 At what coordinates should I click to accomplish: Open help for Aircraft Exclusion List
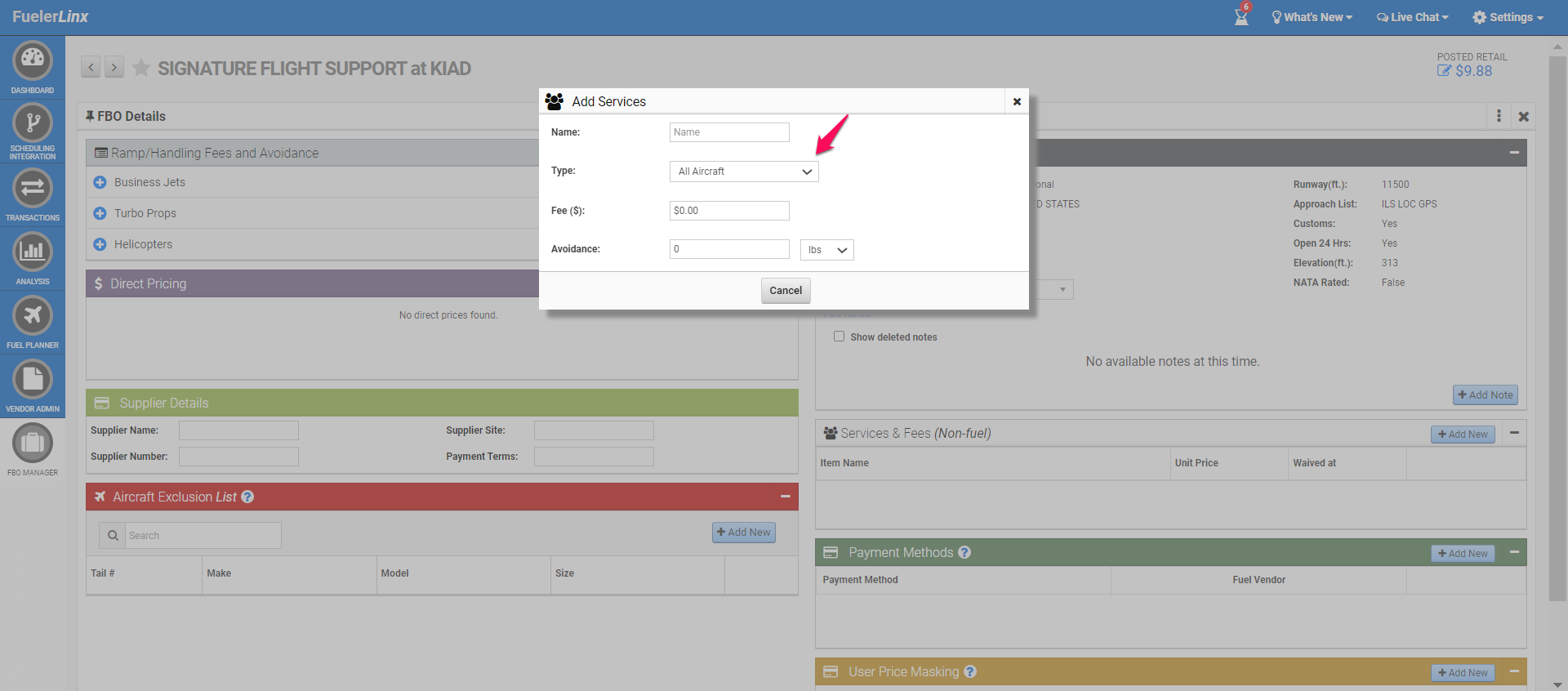pyautogui.click(x=247, y=497)
